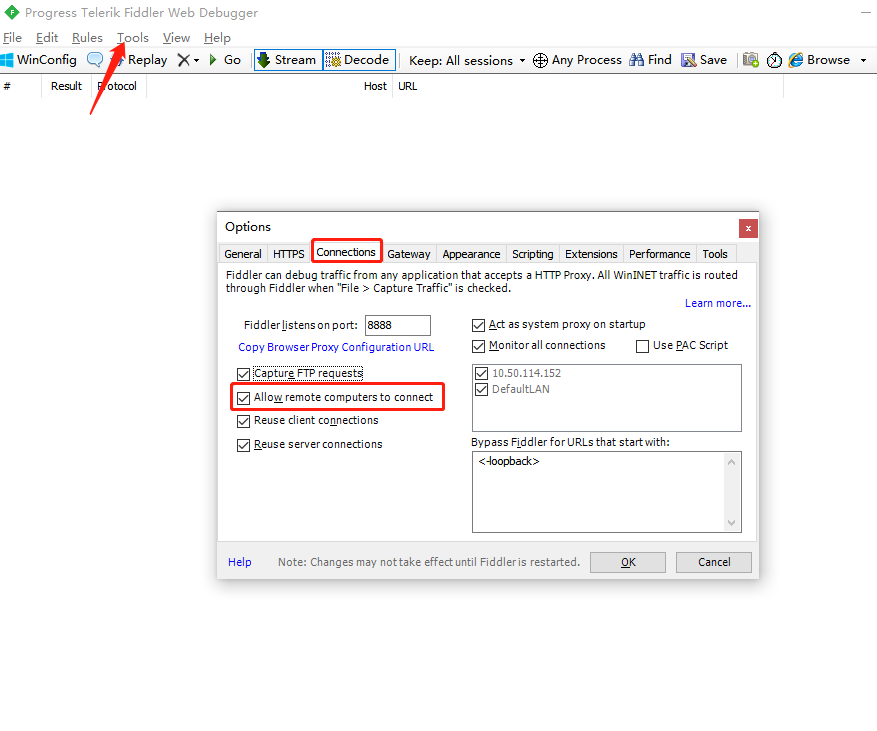
Task: Click the Go resume button
Action: (224, 60)
